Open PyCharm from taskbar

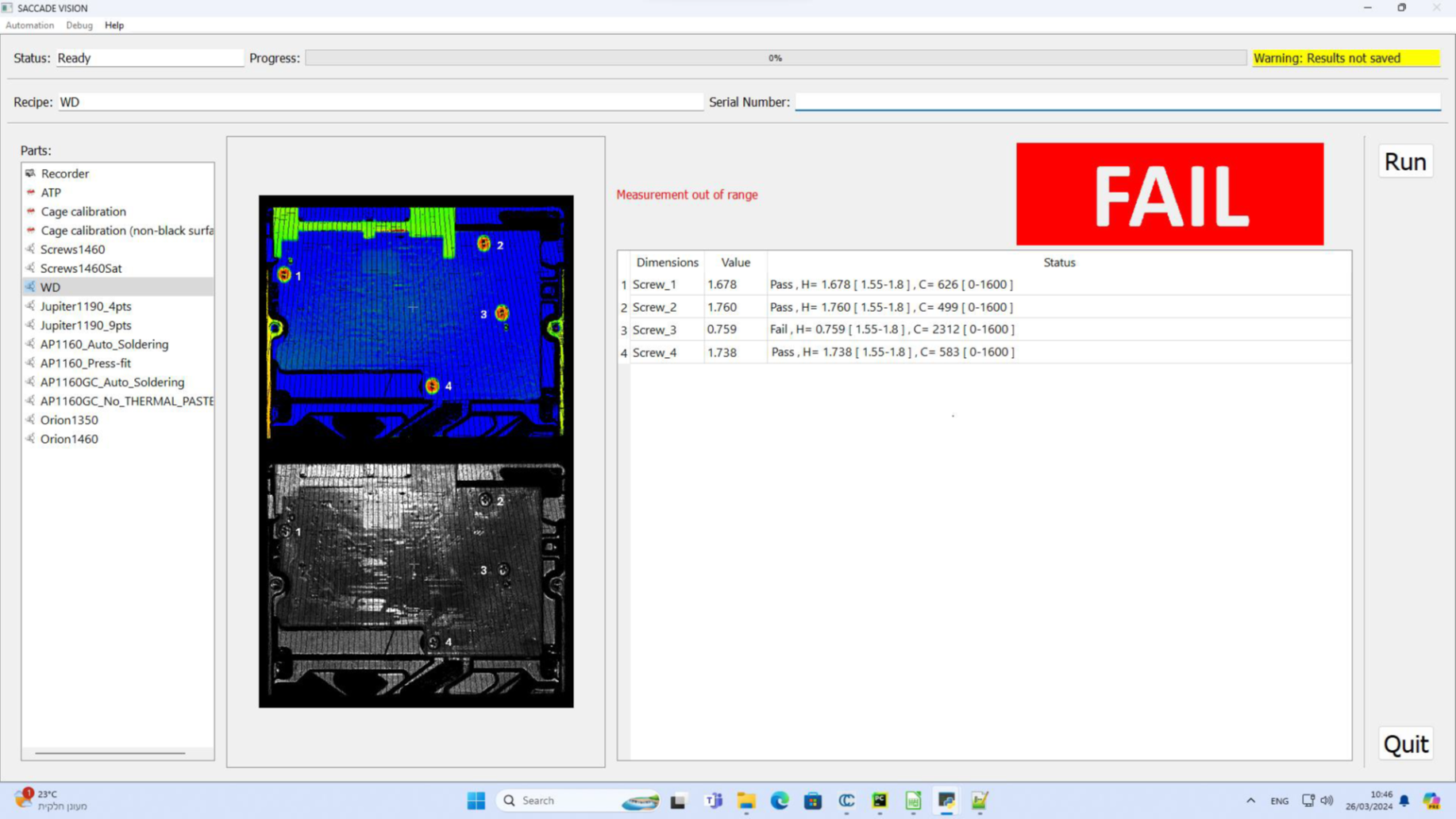pyautogui.click(x=880, y=802)
